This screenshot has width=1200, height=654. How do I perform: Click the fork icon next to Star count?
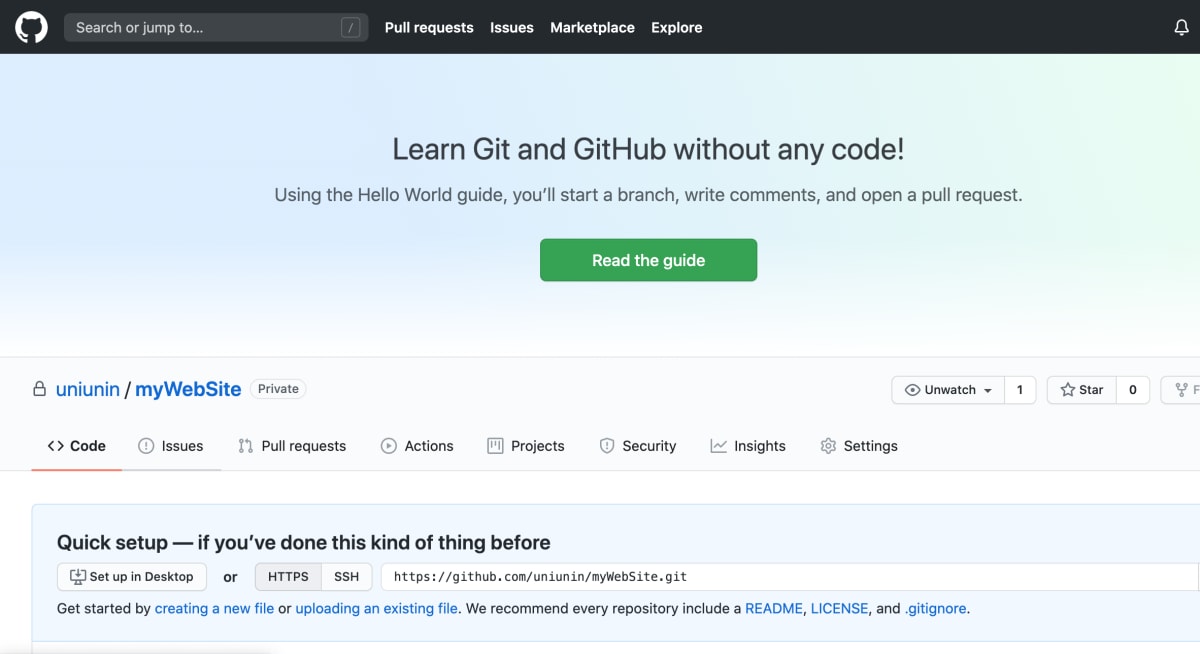[1182, 390]
